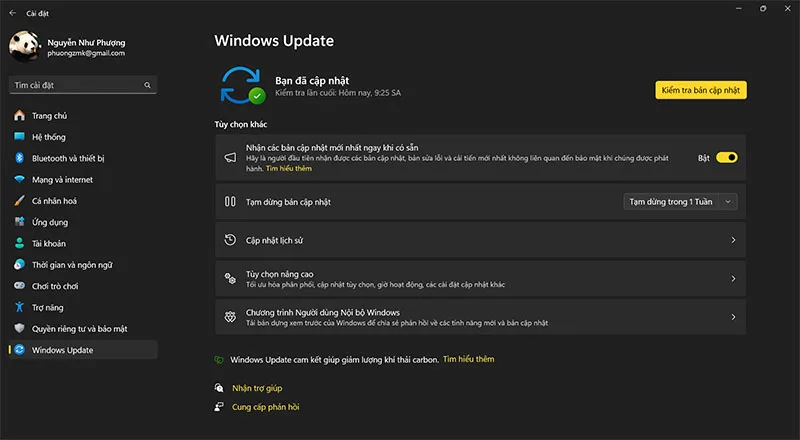The height and width of the screenshot is (440, 800).
Task: Click the Ứng dụng apps icon
Action: (x=19, y=222)
